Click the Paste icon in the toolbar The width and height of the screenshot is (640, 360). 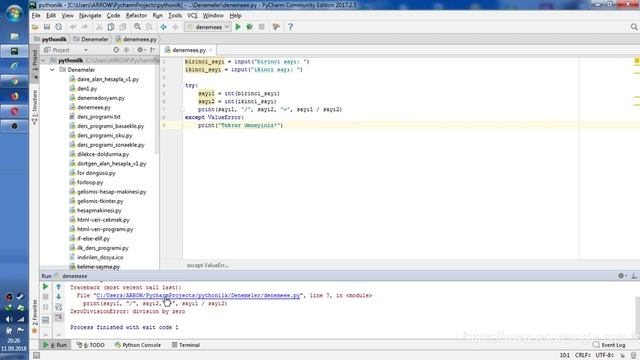coord(122,27)
